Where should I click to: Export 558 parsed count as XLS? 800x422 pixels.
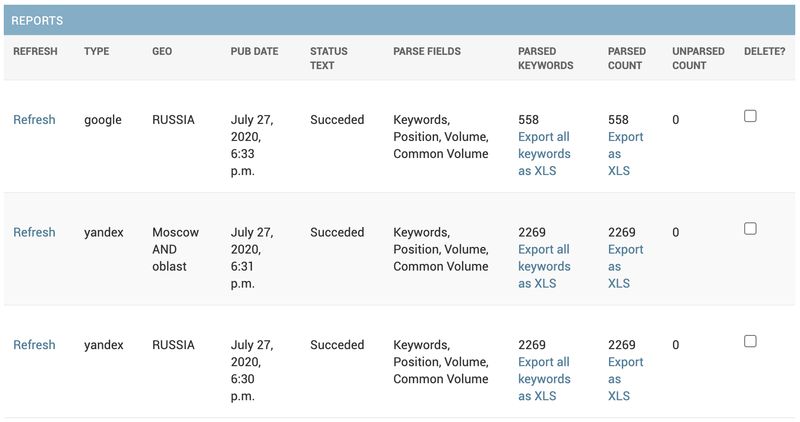(625, 154)
